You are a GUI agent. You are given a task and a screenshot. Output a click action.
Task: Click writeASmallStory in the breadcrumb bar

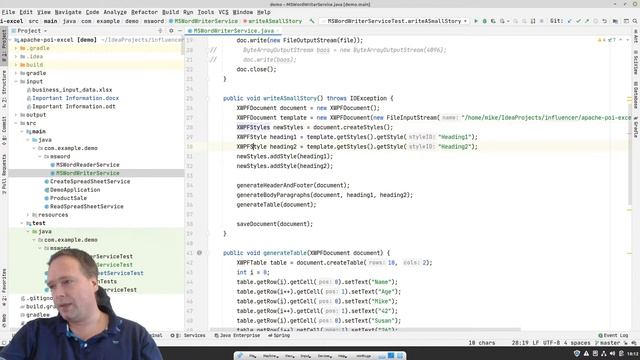click(272, 21)
